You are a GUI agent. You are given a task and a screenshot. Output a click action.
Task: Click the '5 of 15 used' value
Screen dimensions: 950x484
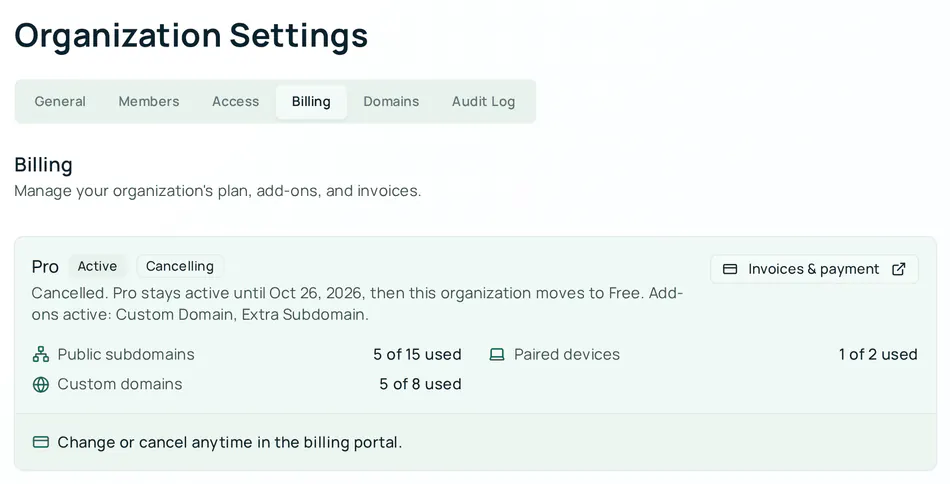tap(417, 354)
